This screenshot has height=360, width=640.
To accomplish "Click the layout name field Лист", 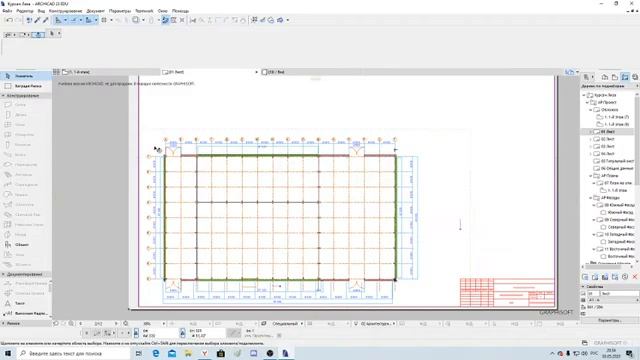I will [620, 293].
